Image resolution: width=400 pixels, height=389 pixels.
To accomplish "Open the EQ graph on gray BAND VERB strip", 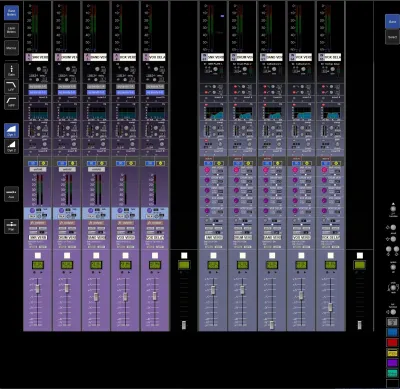I will pos(272,112).
